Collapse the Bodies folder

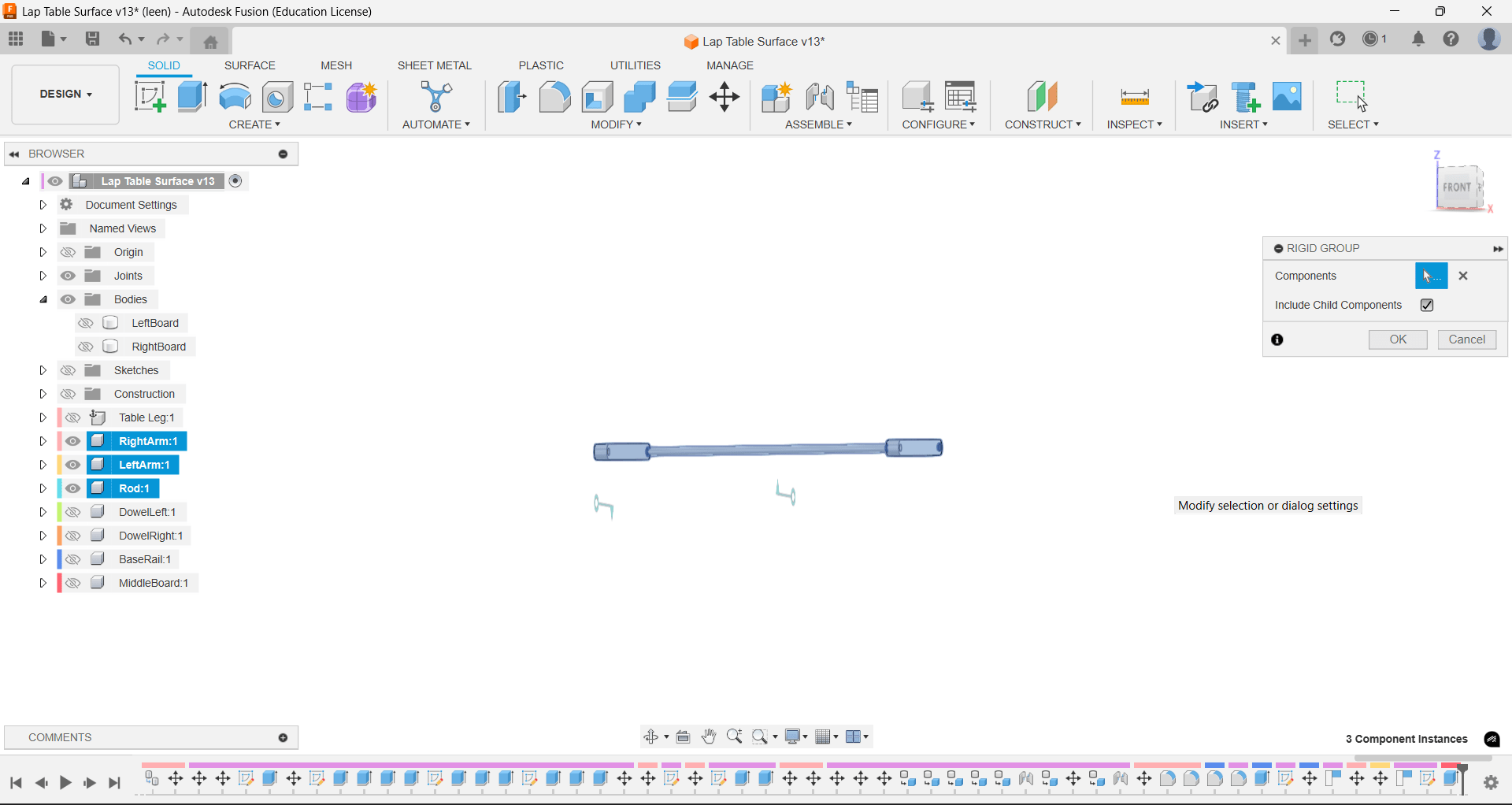(x=43, y=299)
